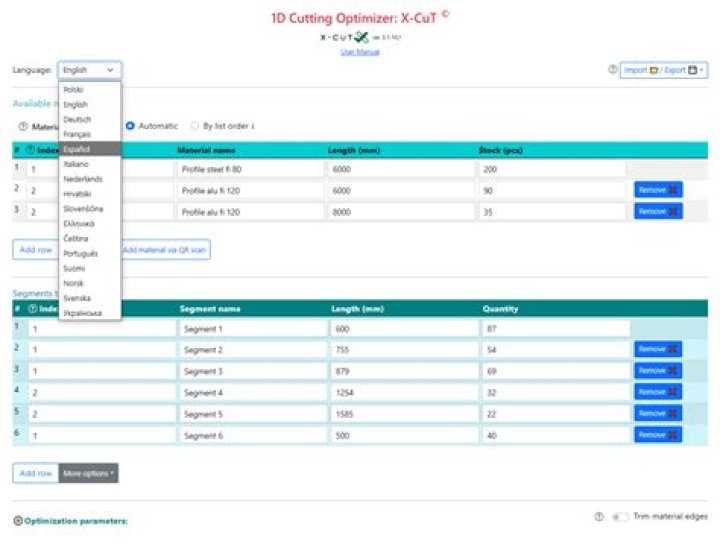720x547 pixels.
Task: Select highlighted Español language option
Action: pos(90,149)
